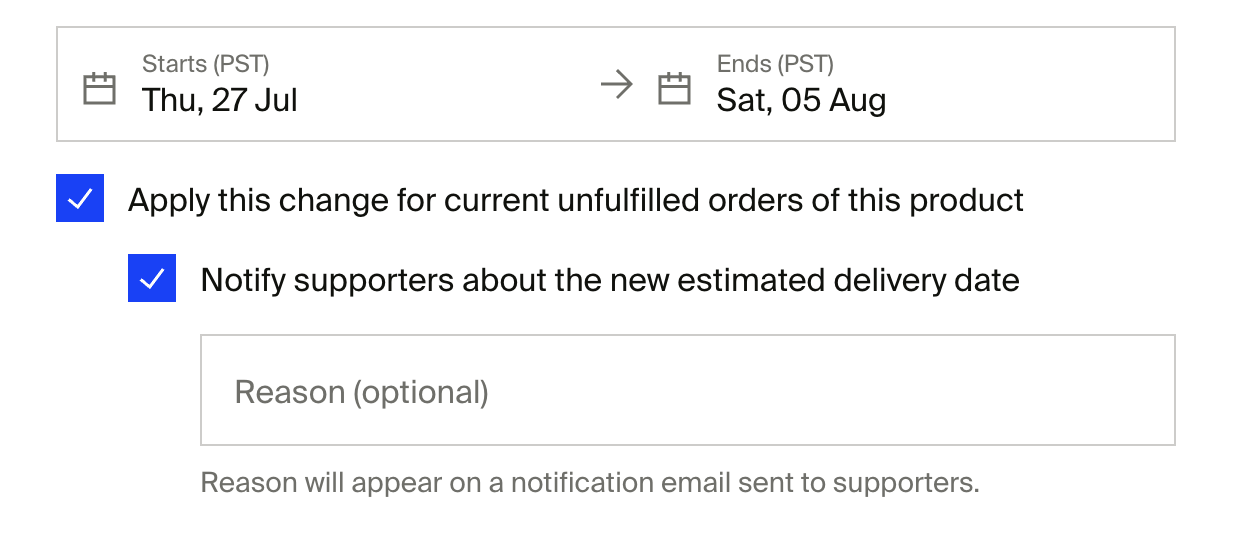This screenshot has width=1240, height=538.
Task: Click the white checkmark in the Notify supporters box
Action: coord(152,279)
